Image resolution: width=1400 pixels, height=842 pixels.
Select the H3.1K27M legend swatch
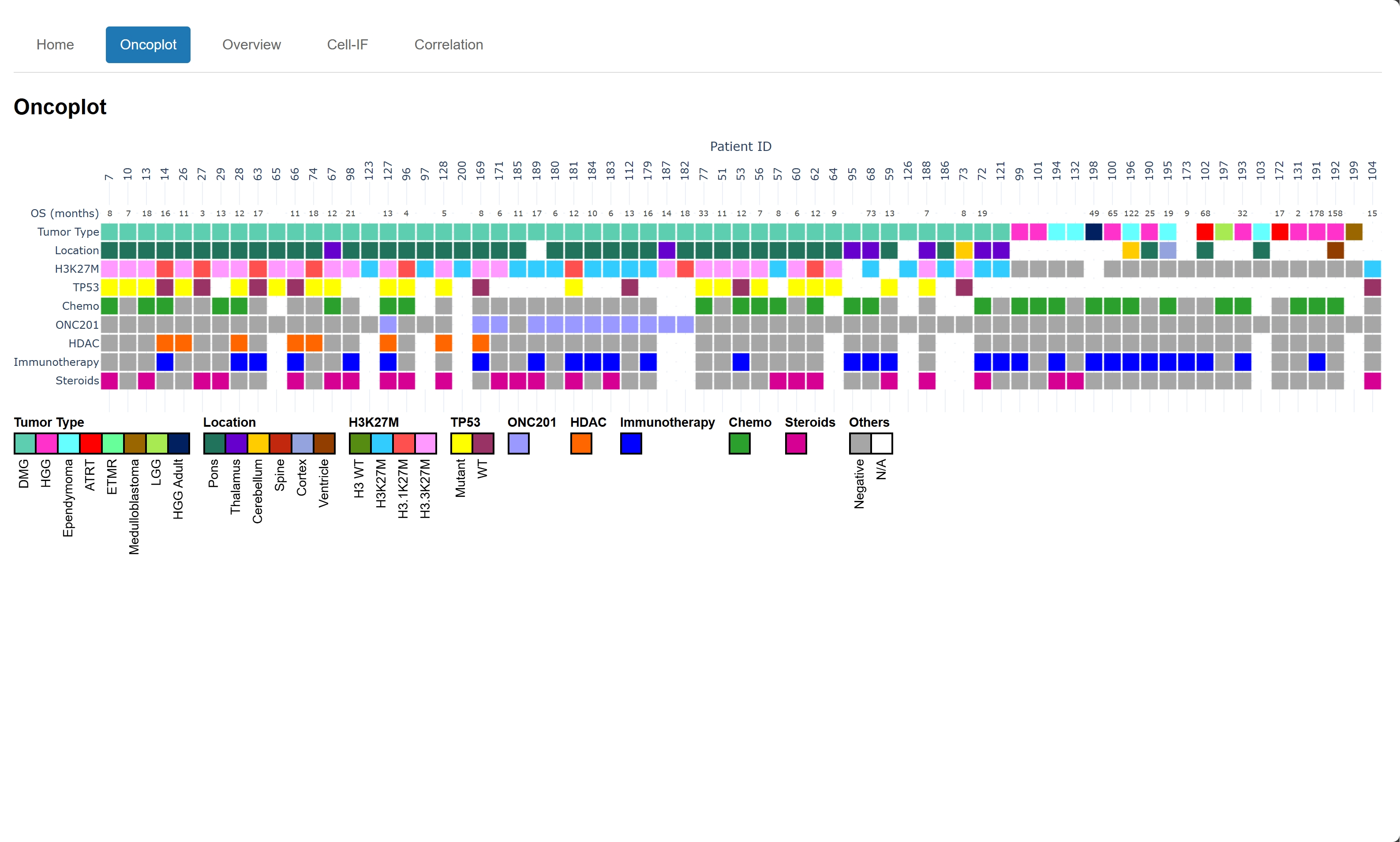tap(404, 443)
